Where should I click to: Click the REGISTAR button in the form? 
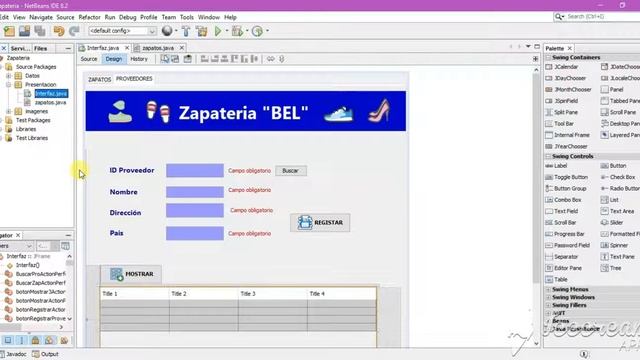point(320,222)
